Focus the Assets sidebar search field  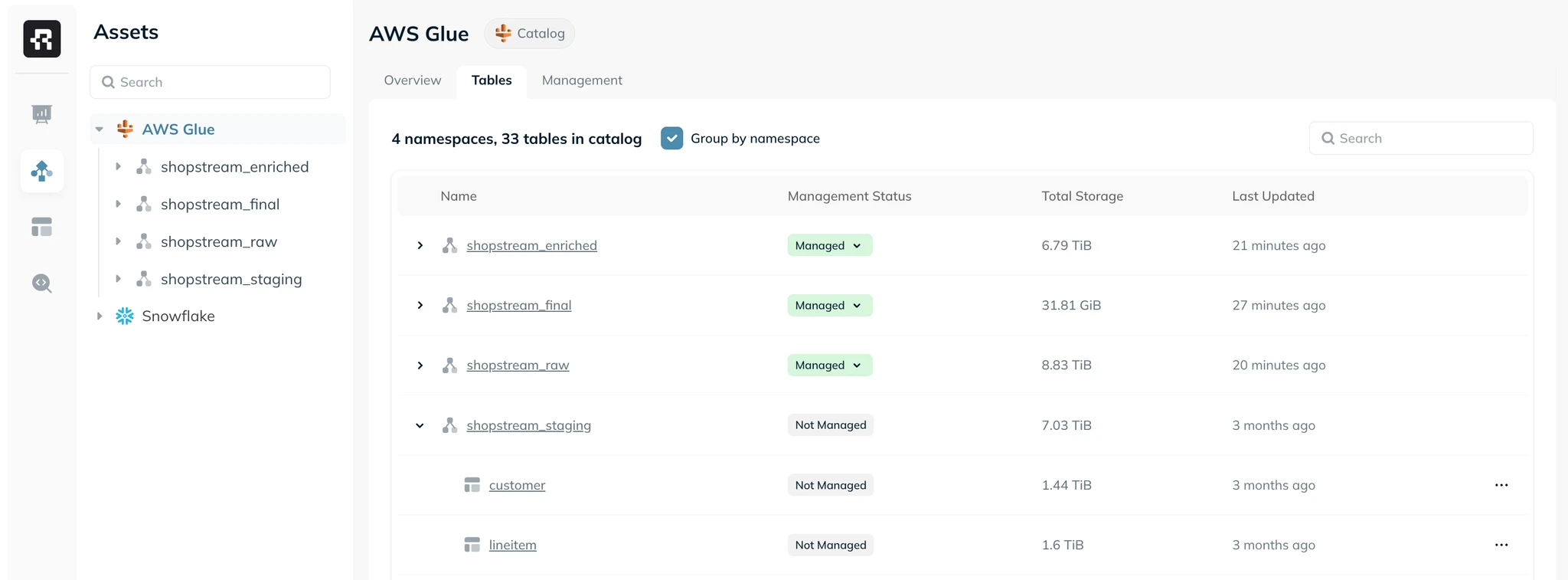point(211,82)
